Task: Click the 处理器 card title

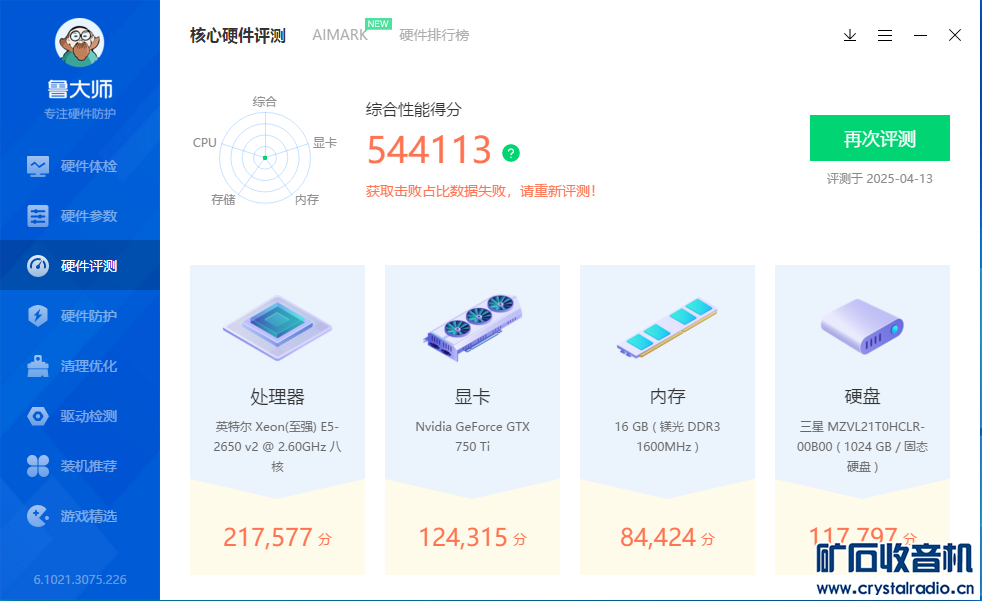Action: click(277, 396)
